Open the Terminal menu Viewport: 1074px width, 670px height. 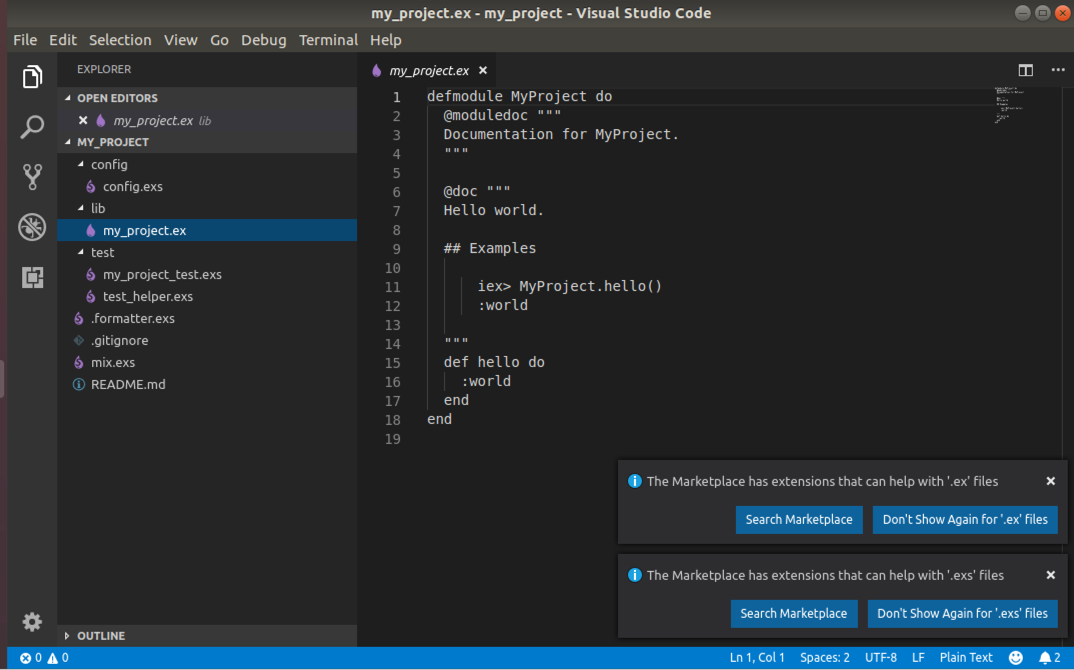coord(328,40)
